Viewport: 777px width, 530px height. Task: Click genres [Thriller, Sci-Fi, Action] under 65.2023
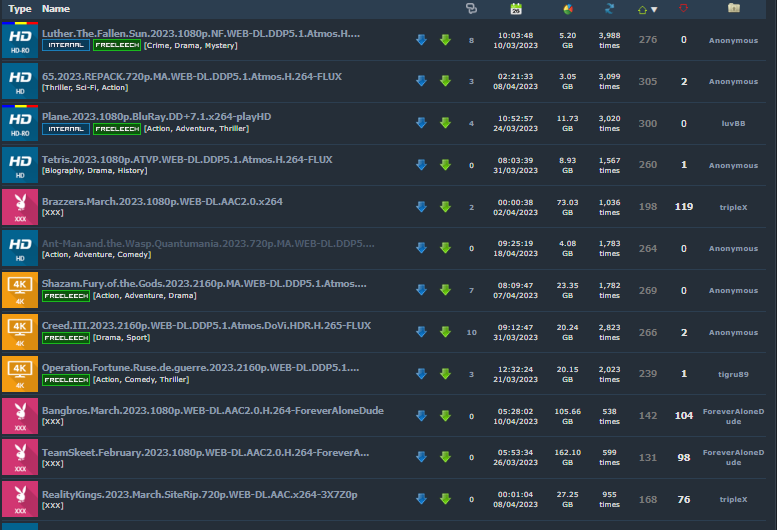(x=85, y=87)
